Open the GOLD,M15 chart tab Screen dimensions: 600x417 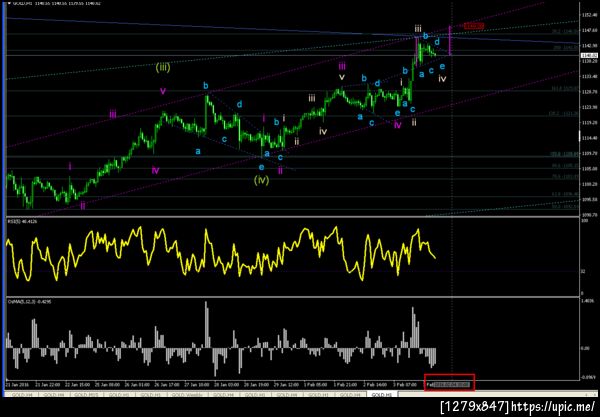coord(86,394)
